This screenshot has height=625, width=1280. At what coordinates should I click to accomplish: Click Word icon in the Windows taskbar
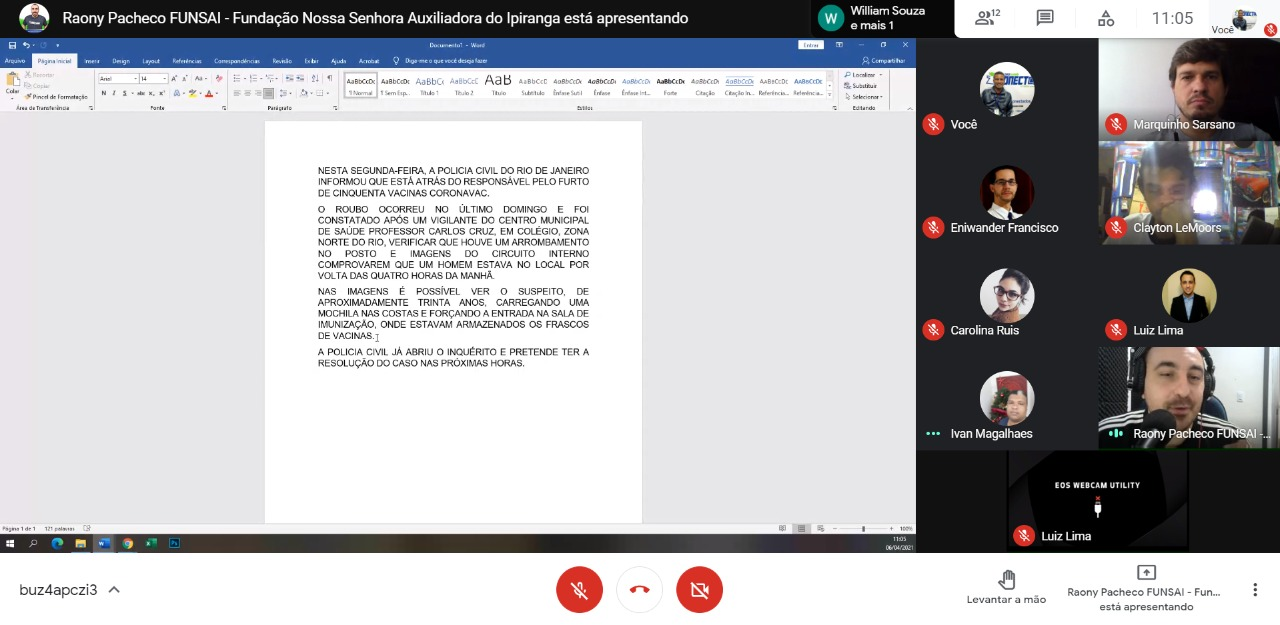[104, 543]
